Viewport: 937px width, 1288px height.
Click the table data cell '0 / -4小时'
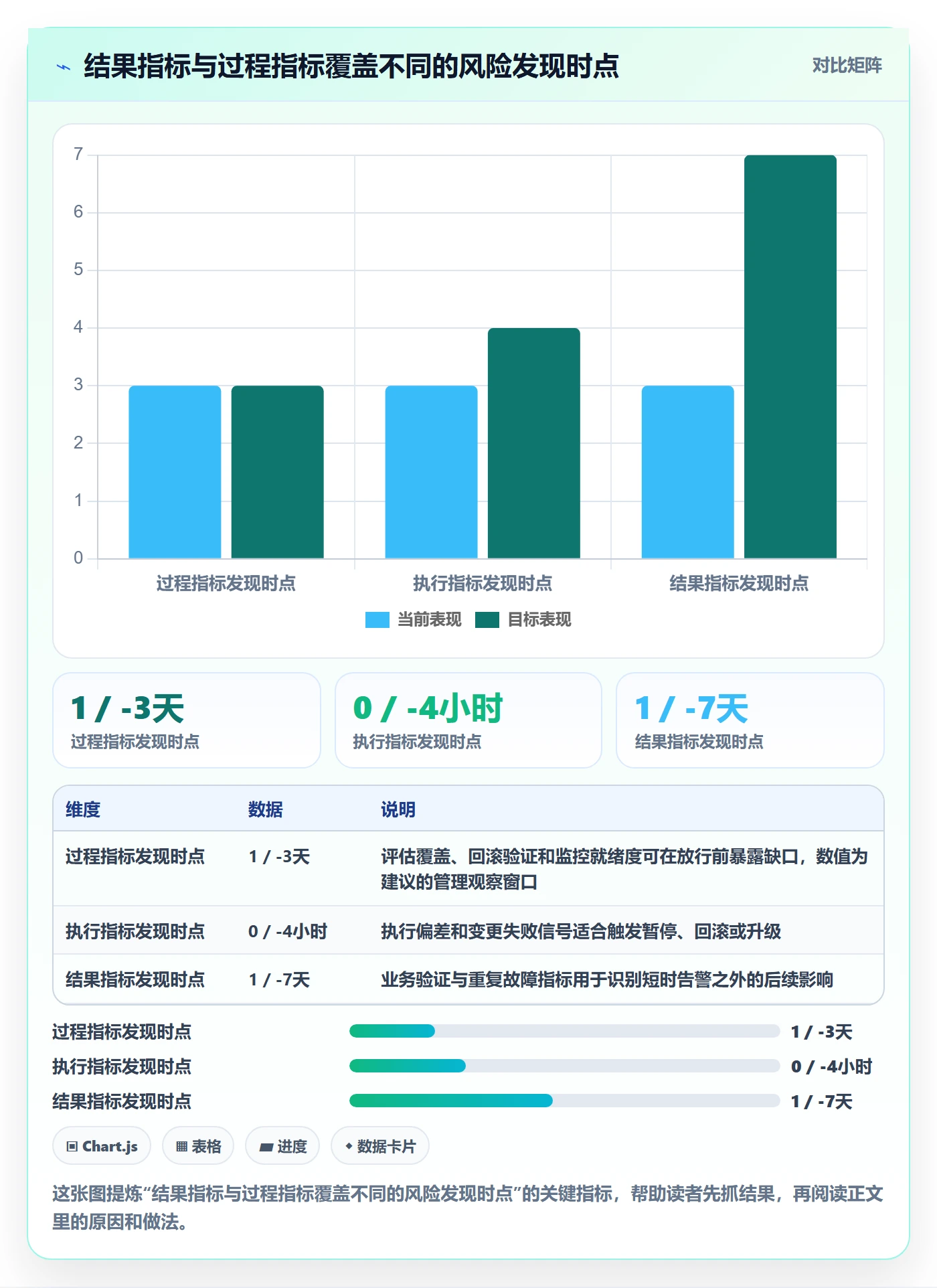pos(288,932)
